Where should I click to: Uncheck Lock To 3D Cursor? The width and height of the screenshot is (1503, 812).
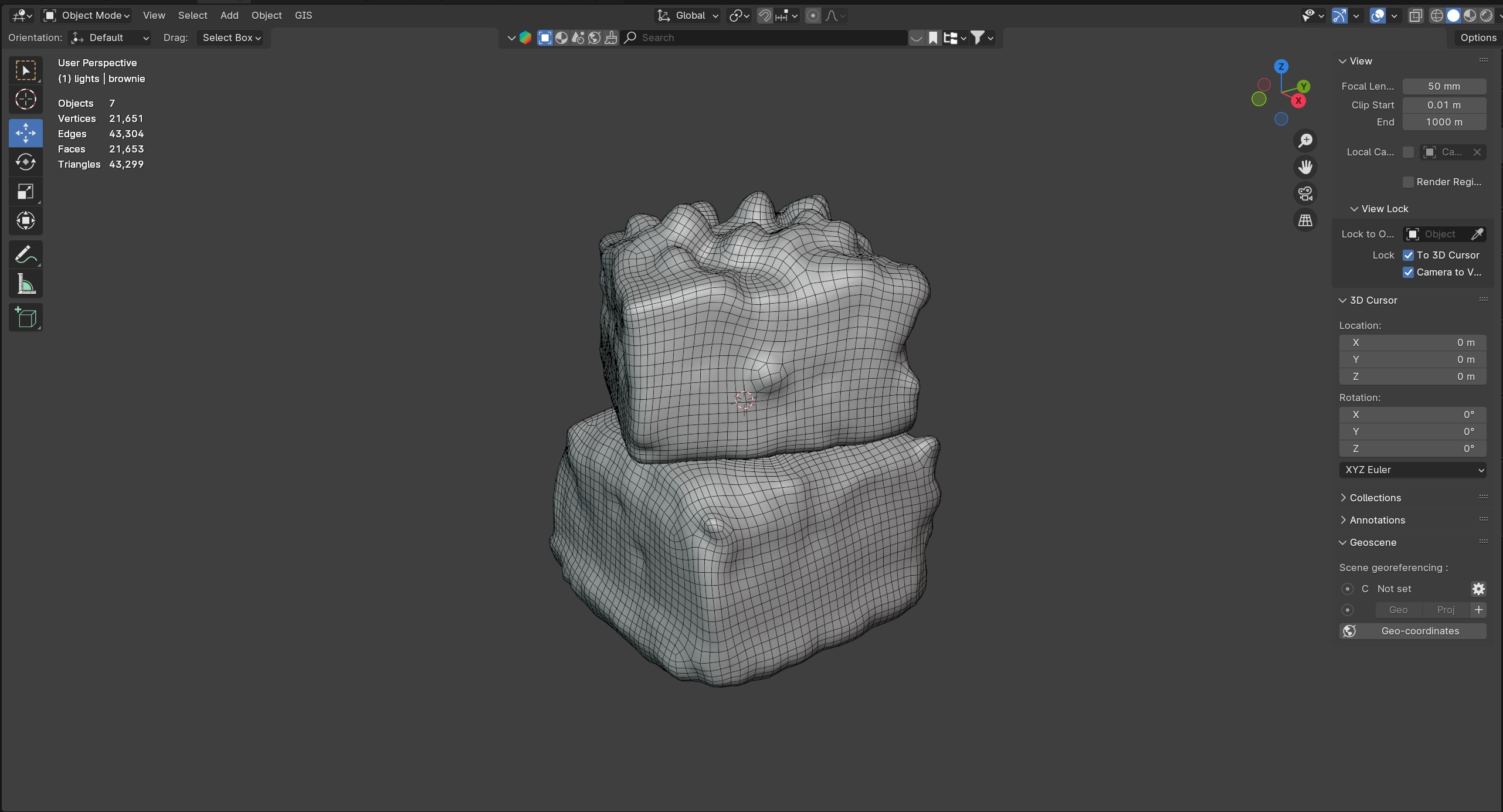(x=1408, y=255)
